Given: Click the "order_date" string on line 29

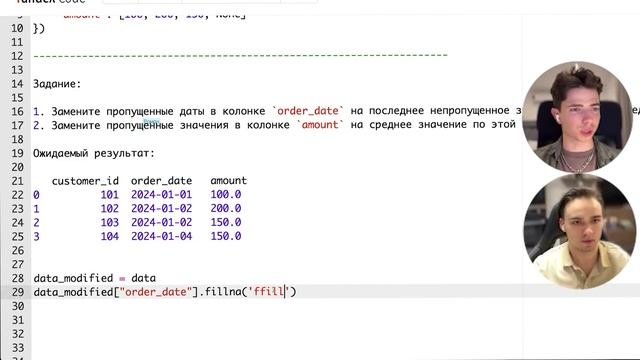Looking at the screenshot, I should (x=155, y=292).
